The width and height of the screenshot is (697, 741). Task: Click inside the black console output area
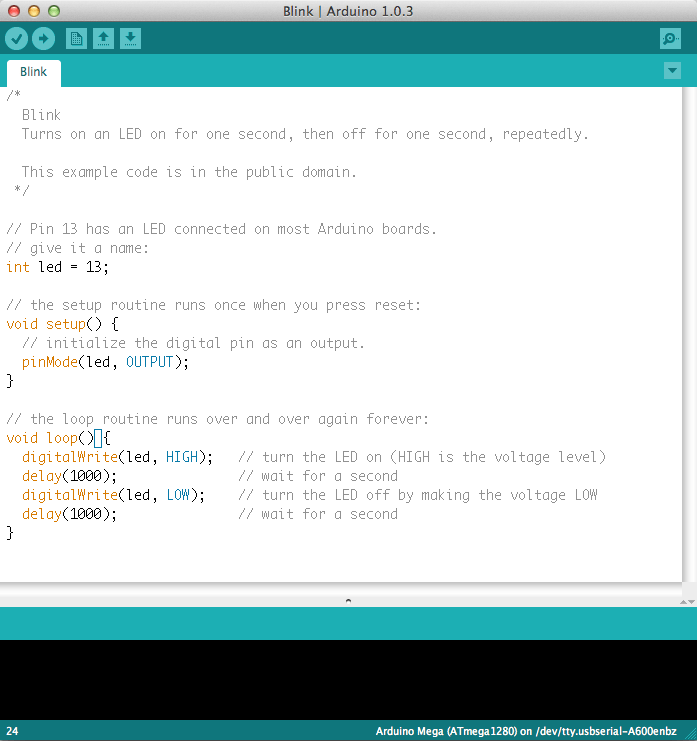tap(348, 680)
